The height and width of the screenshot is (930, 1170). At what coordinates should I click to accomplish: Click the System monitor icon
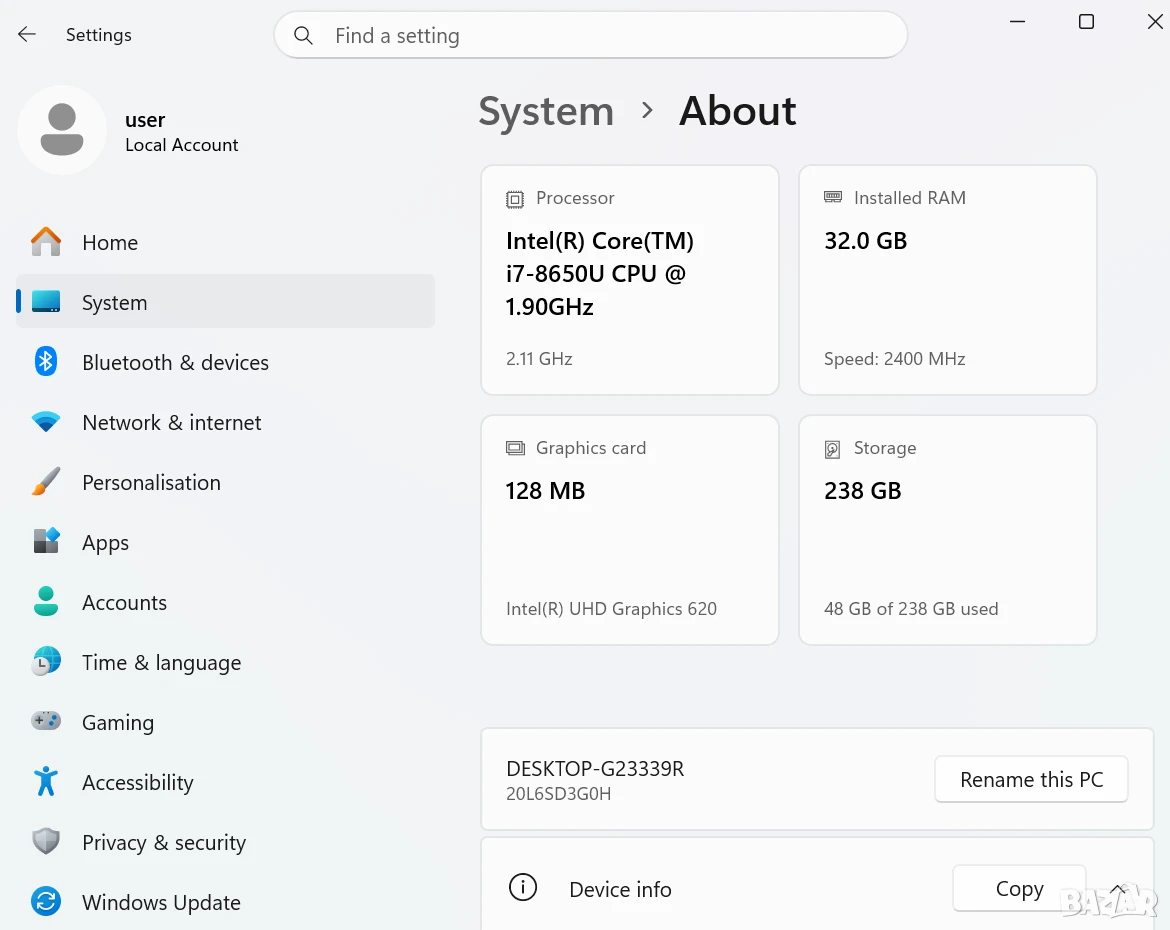(46, 302)
